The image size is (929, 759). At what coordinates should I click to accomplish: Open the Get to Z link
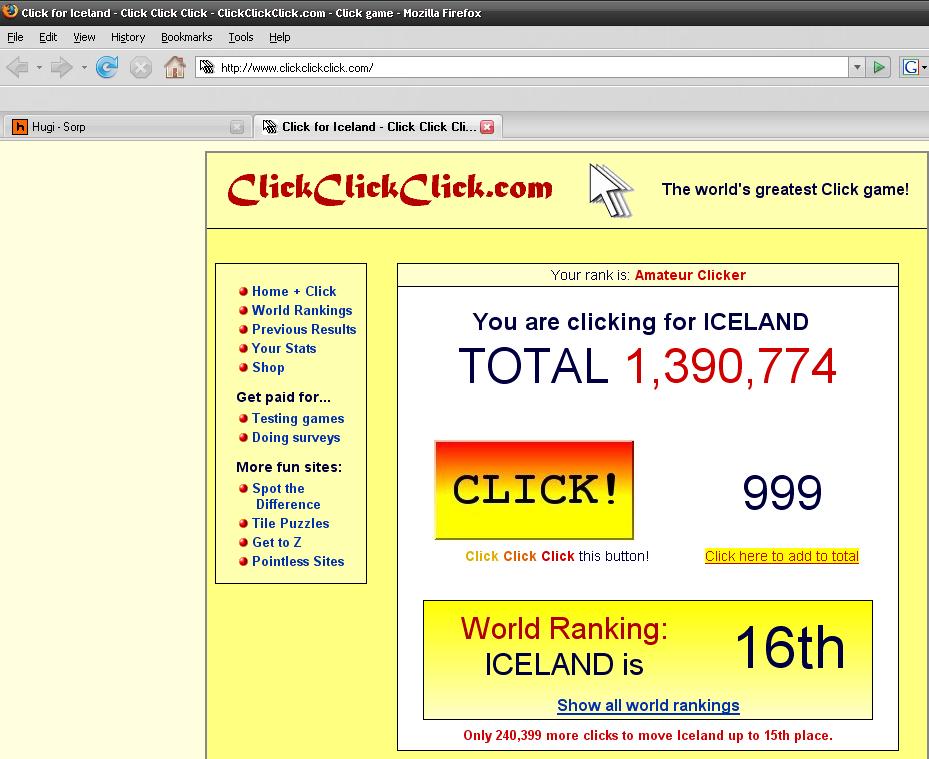click(x=277, y=542)
